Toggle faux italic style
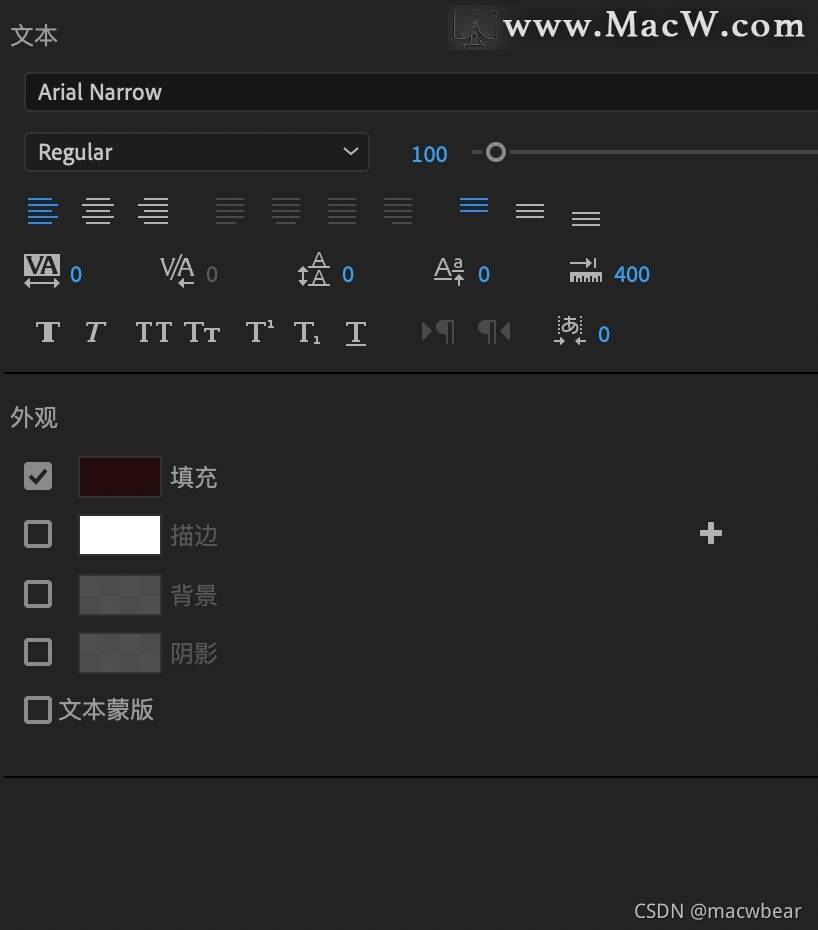Viewport: 818px width, 930px height. click(x=95, y=332)
